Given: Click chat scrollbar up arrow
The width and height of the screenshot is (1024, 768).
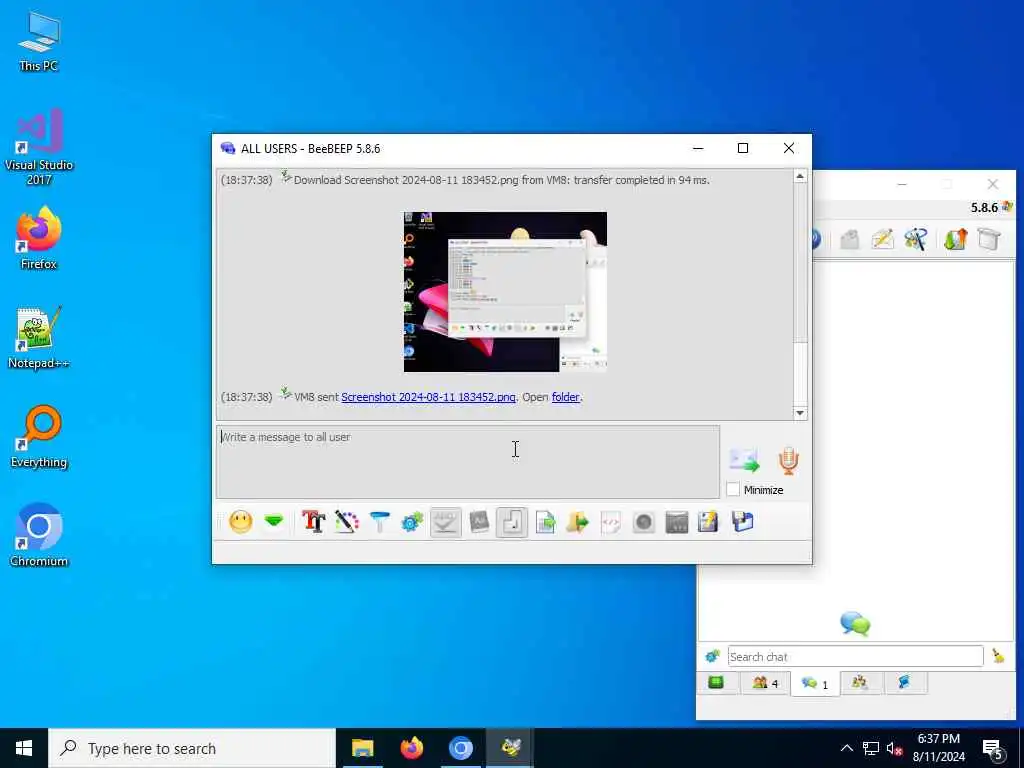Looking at the screenshot, I should [800, 176].
